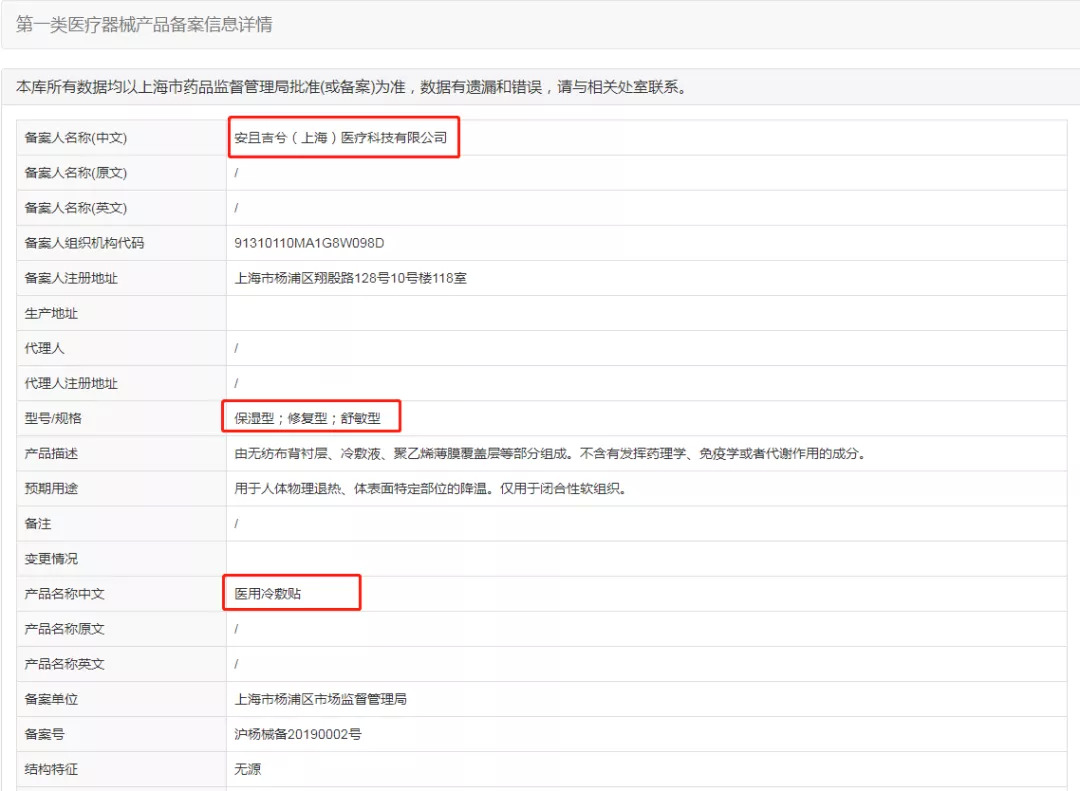Click the label 预期用途
The image size is (1080, 791).
[x=51, y=489]
